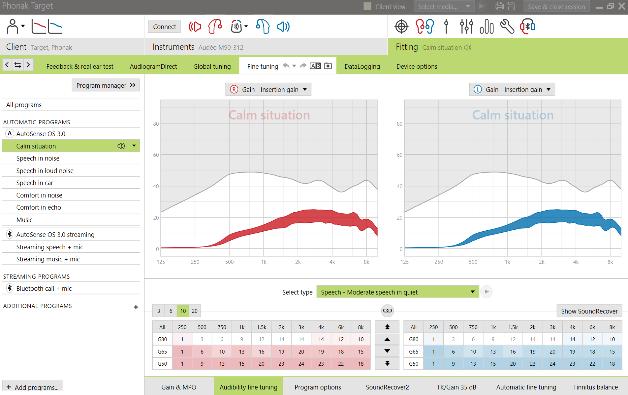Open the sliders tuning icon

pos(466,27)
